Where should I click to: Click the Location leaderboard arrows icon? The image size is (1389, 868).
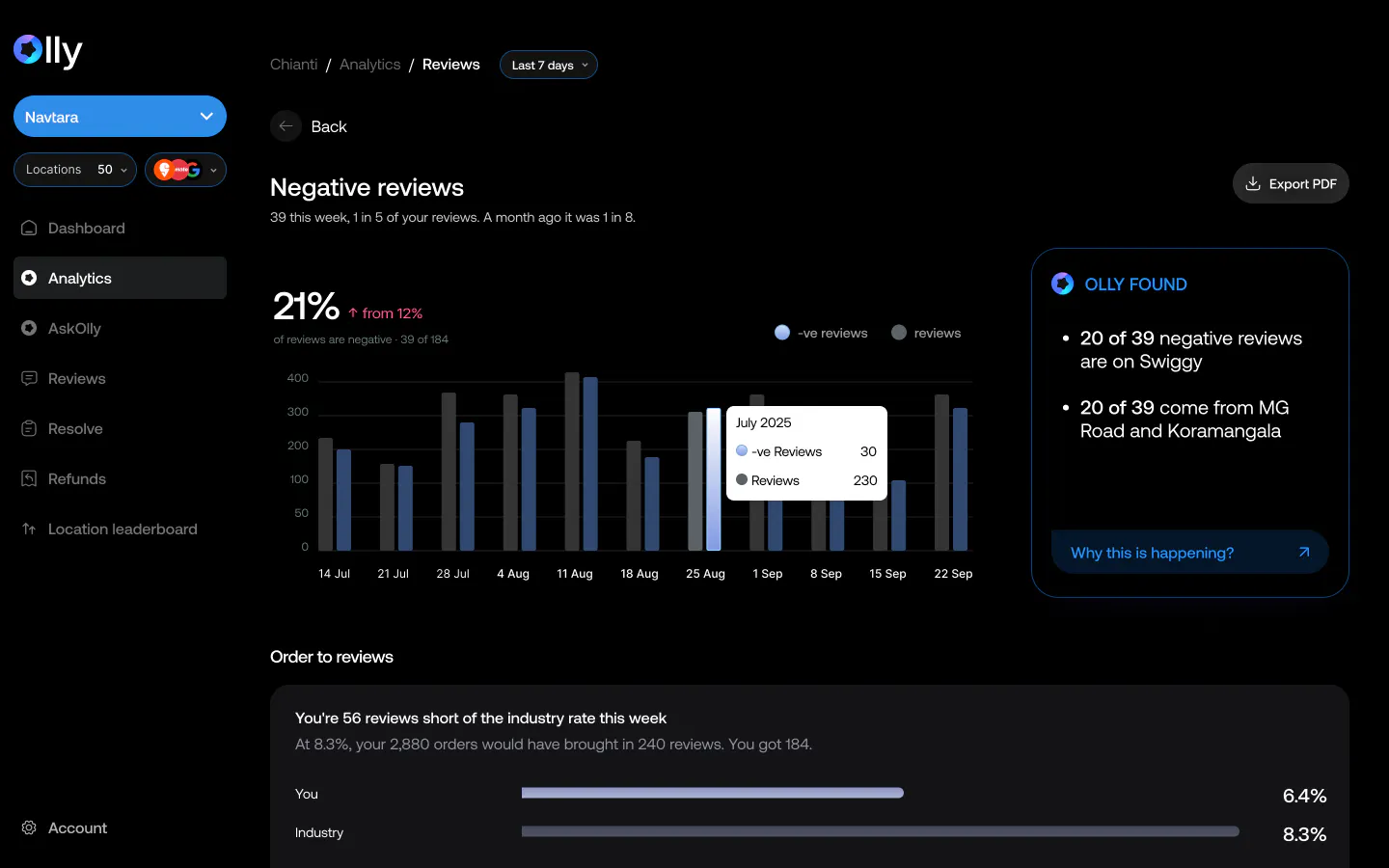(29, 529)
